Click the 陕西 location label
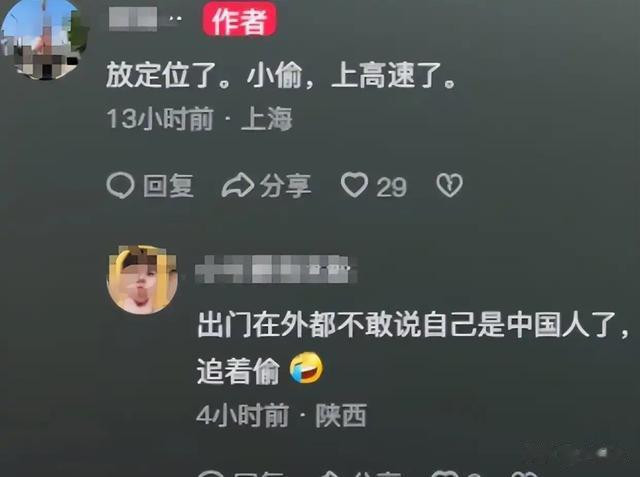The height and width of the screenshot is (477, 640). pyautogui.click(x=341, y=415)
